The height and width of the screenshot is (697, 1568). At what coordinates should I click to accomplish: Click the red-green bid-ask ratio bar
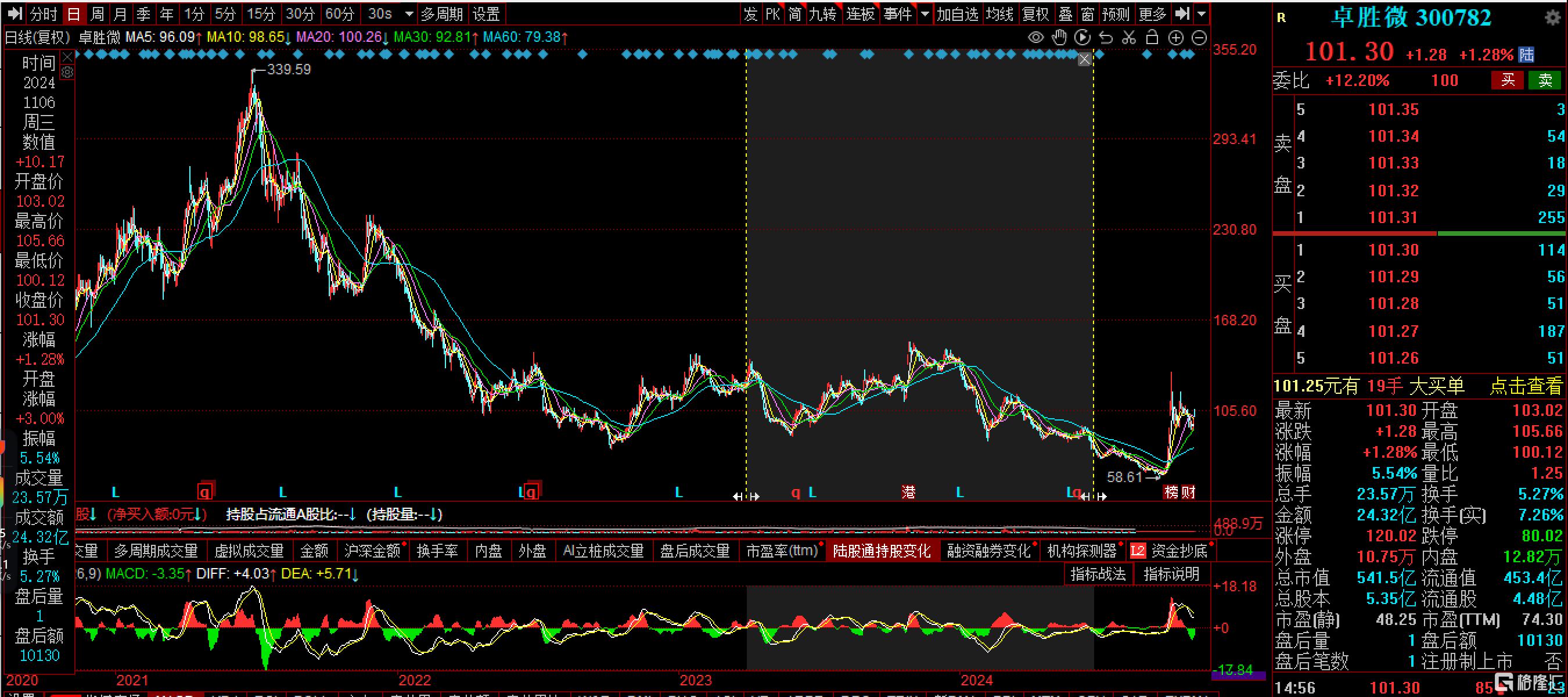click(x=1418, y=233)
